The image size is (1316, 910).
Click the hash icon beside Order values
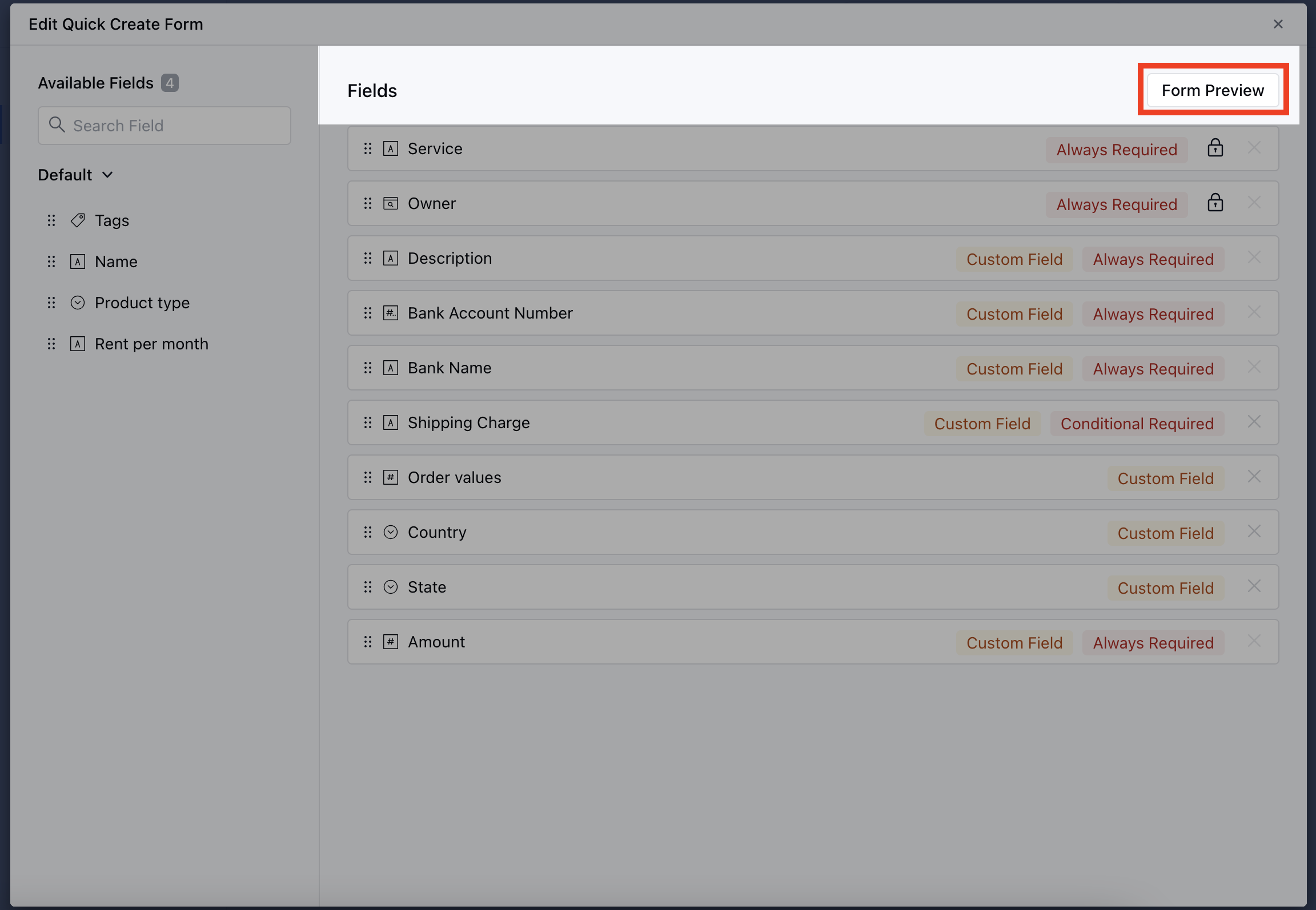click(x=391, y=477)
